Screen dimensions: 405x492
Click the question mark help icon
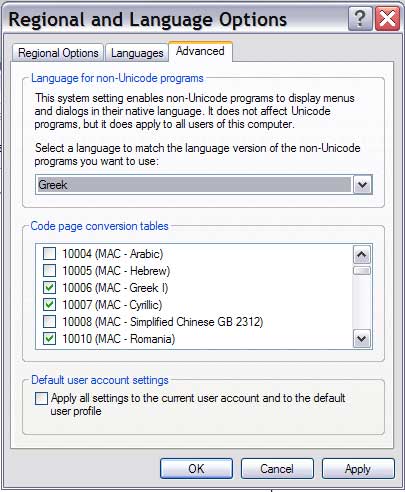(360, 19)
